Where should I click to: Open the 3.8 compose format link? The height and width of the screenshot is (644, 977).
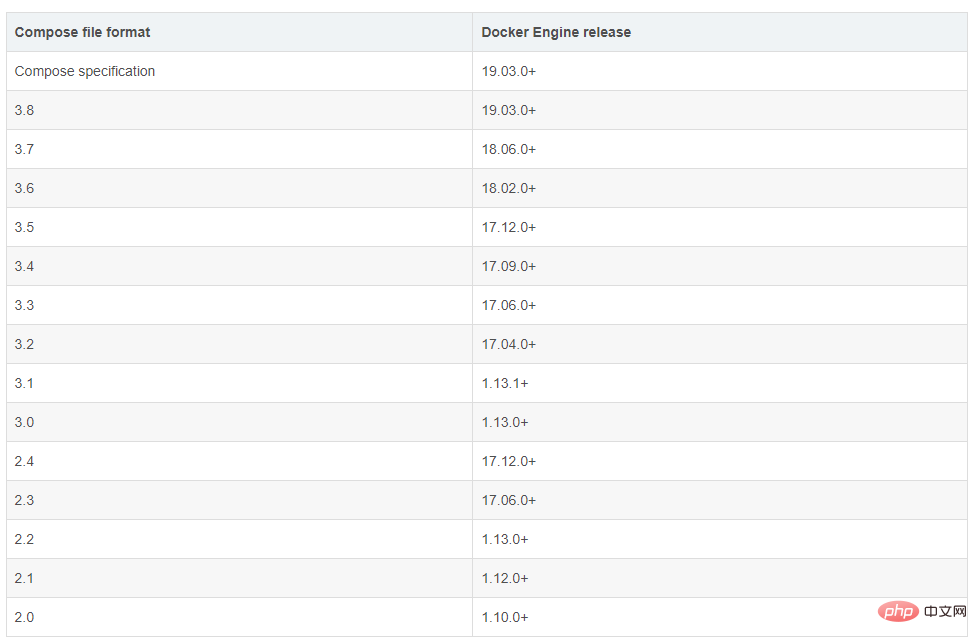coord(24,110)
